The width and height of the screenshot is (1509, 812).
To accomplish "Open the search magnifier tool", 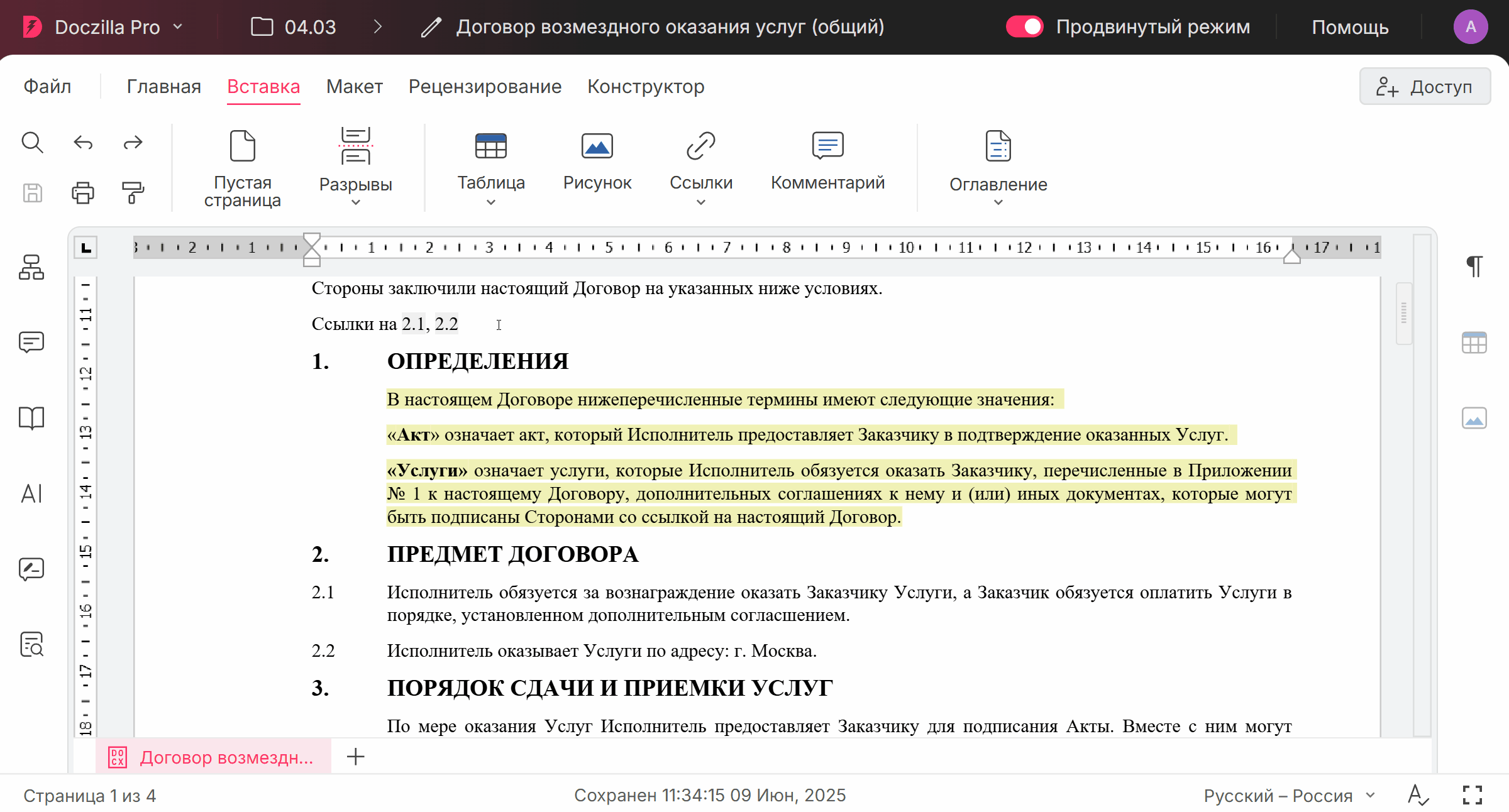I will 32,143.
